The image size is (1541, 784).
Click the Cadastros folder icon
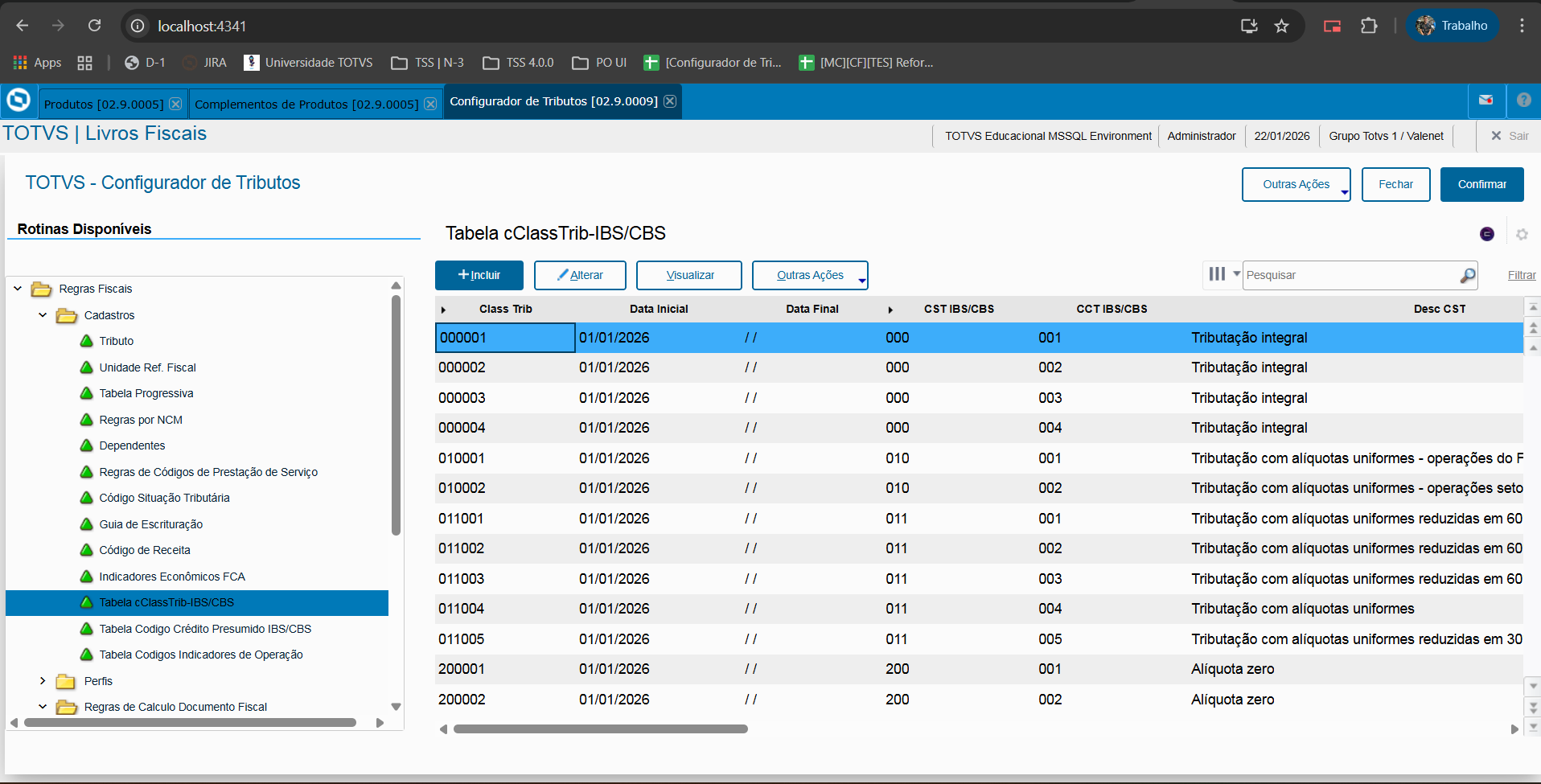tap(67, 315)
